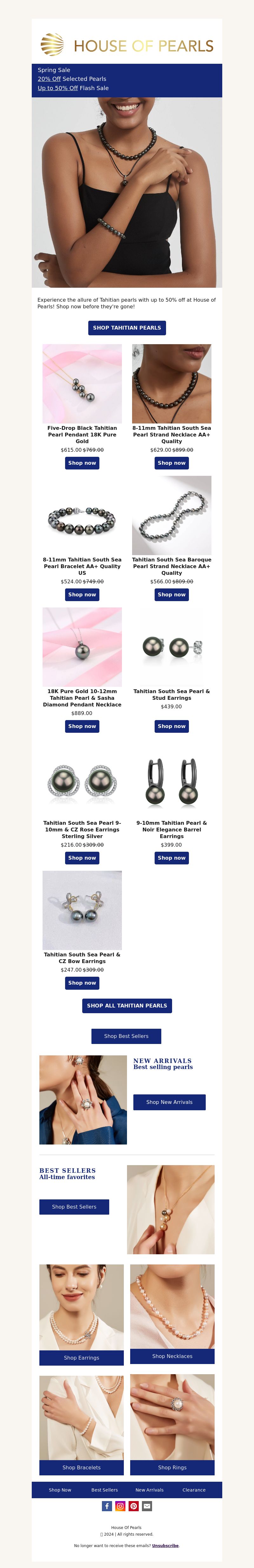This screenshot has width=254, height=1568.
Task: Select Shop Now in footer menu
Action: (x=60, y=1490)
